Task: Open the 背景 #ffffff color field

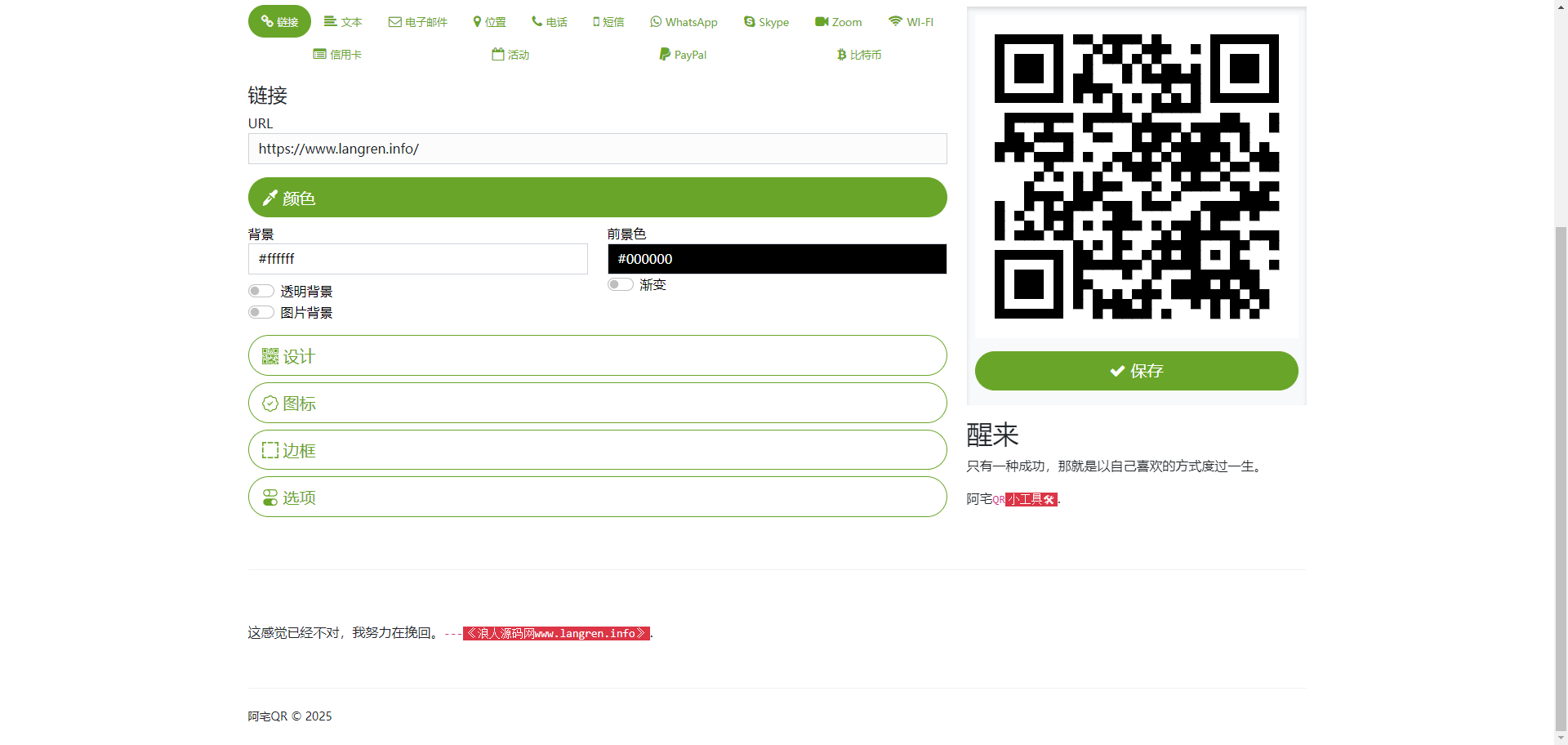Action: pos(418,259)
